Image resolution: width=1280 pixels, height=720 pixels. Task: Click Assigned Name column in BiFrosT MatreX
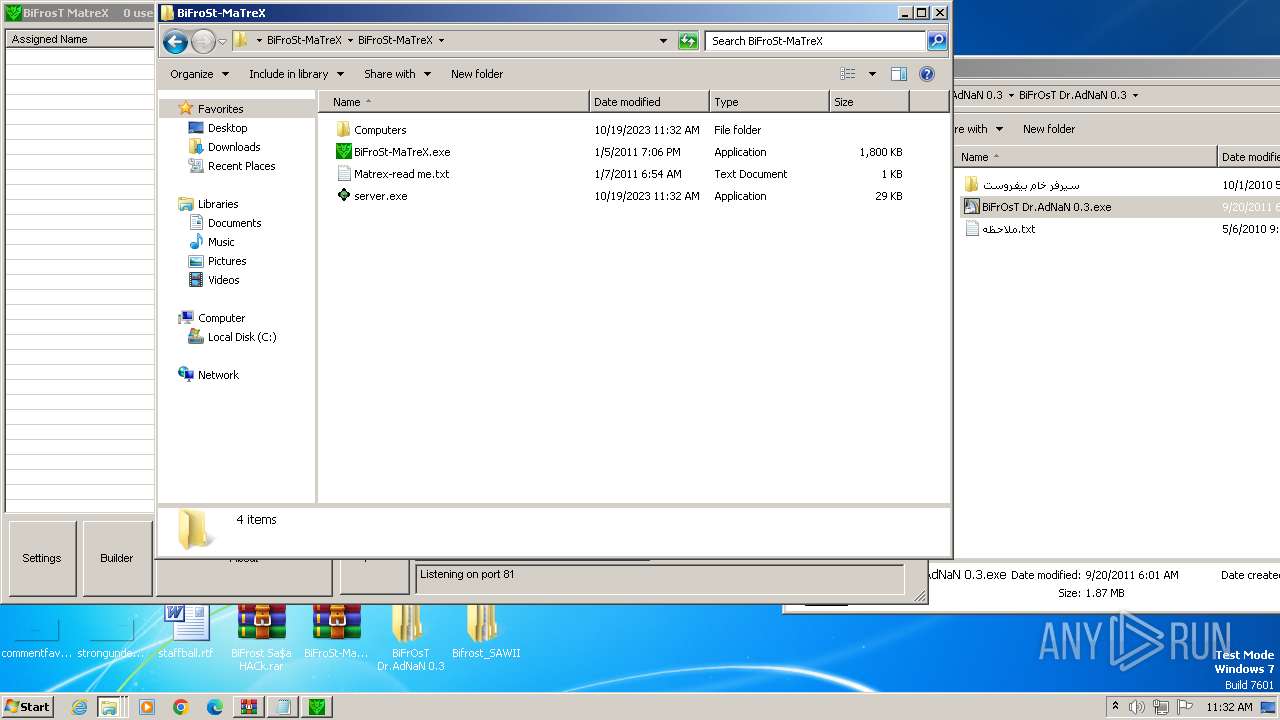[x=80, y=39]
